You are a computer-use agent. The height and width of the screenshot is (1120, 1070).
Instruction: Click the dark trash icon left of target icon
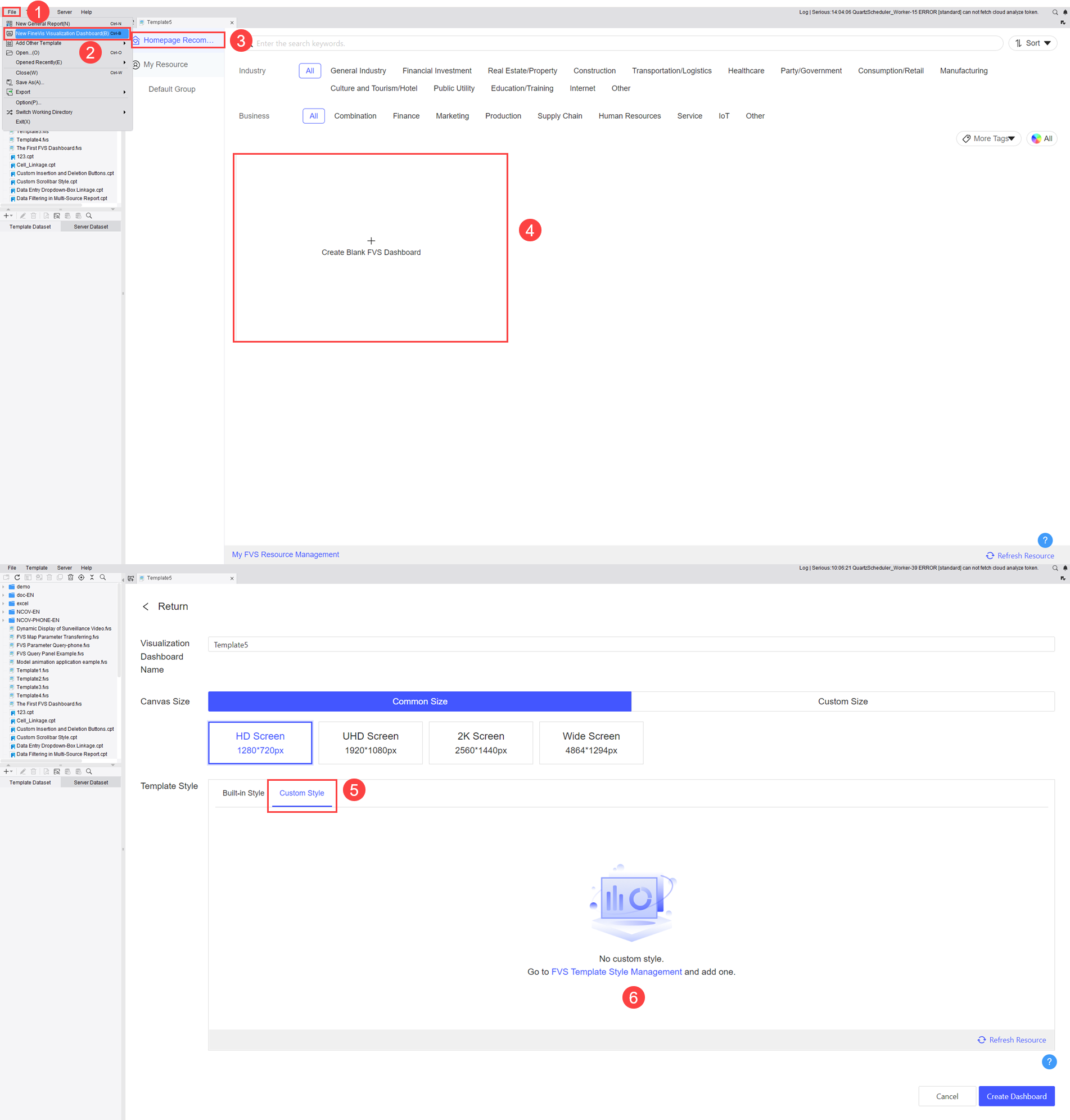[x=71, y=577]
